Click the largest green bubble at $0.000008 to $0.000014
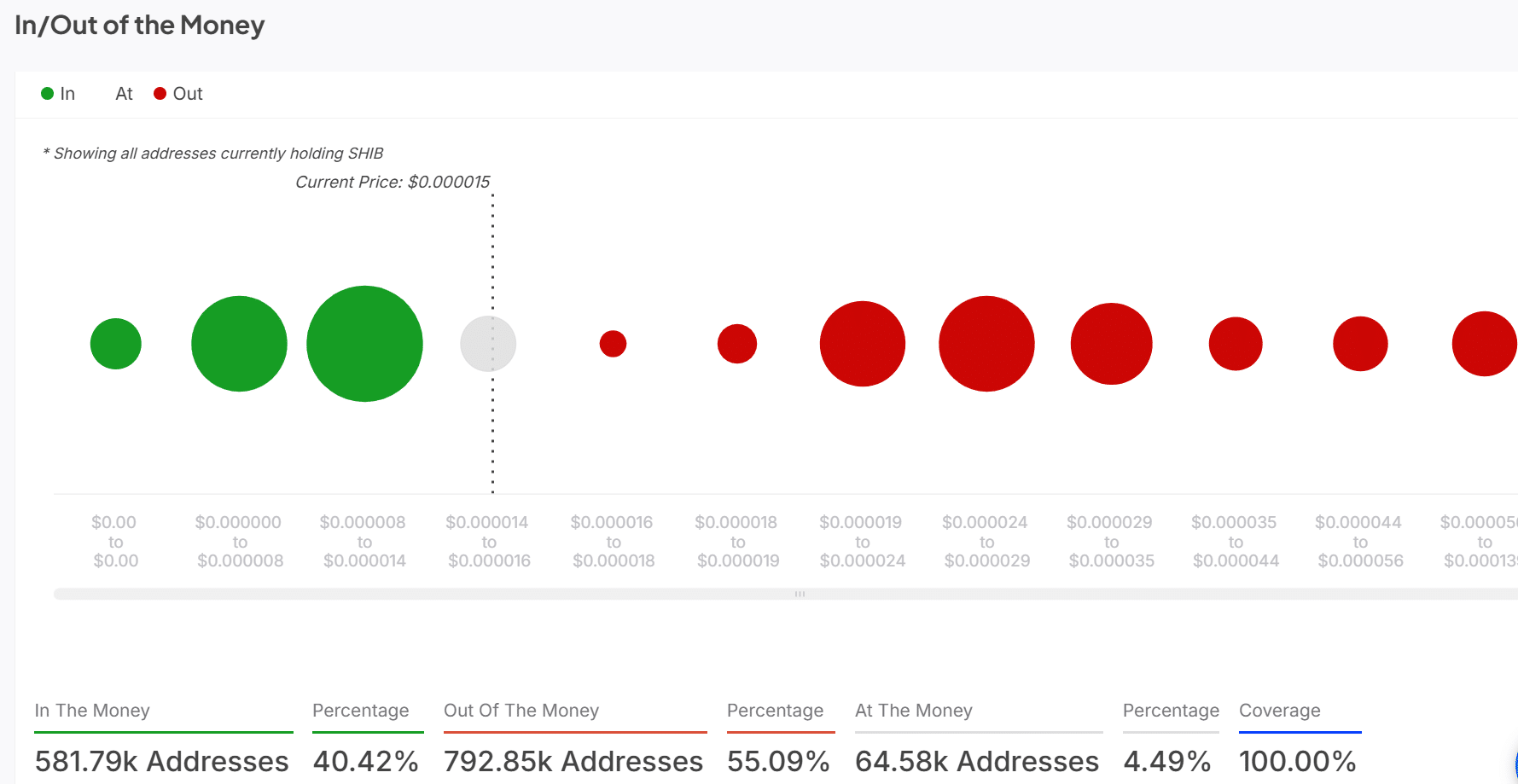 [x=364, y=344]
